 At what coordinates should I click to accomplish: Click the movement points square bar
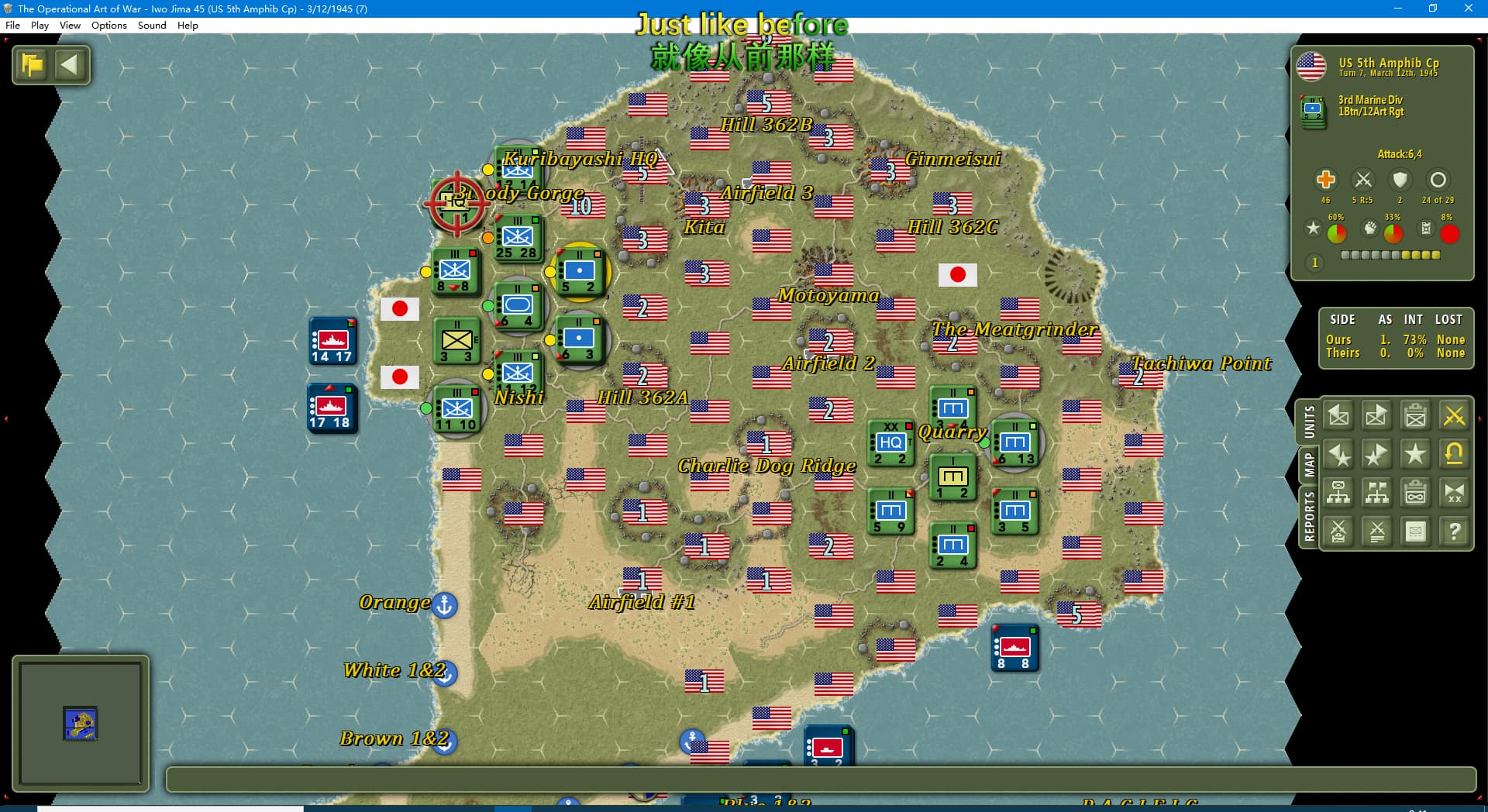(1390, 255)
